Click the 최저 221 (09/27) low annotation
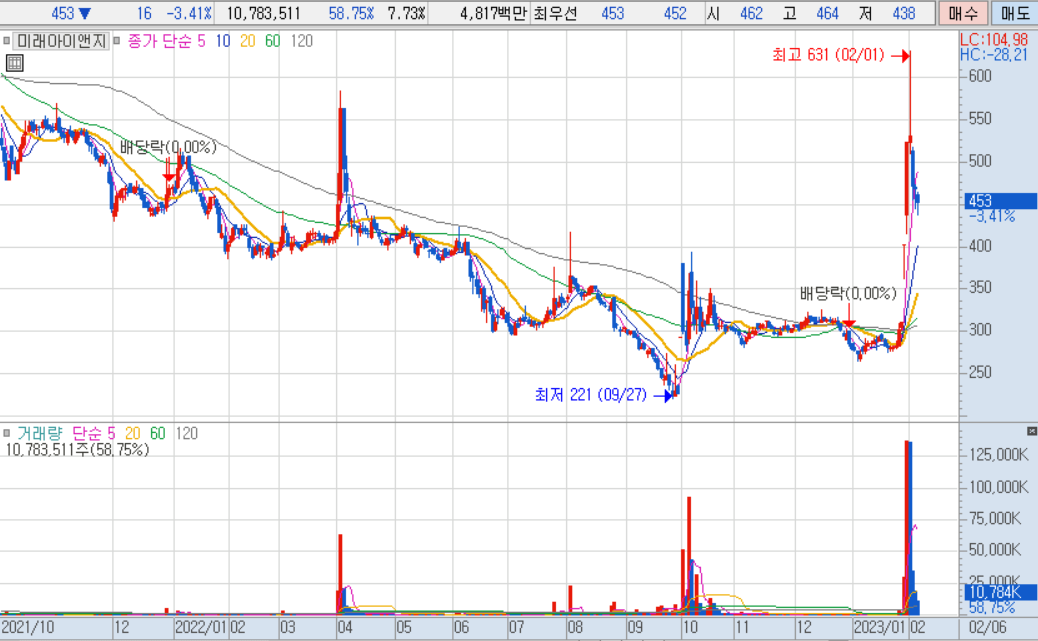This screenshot has width=1038, height=641. (x=590, y=395)
